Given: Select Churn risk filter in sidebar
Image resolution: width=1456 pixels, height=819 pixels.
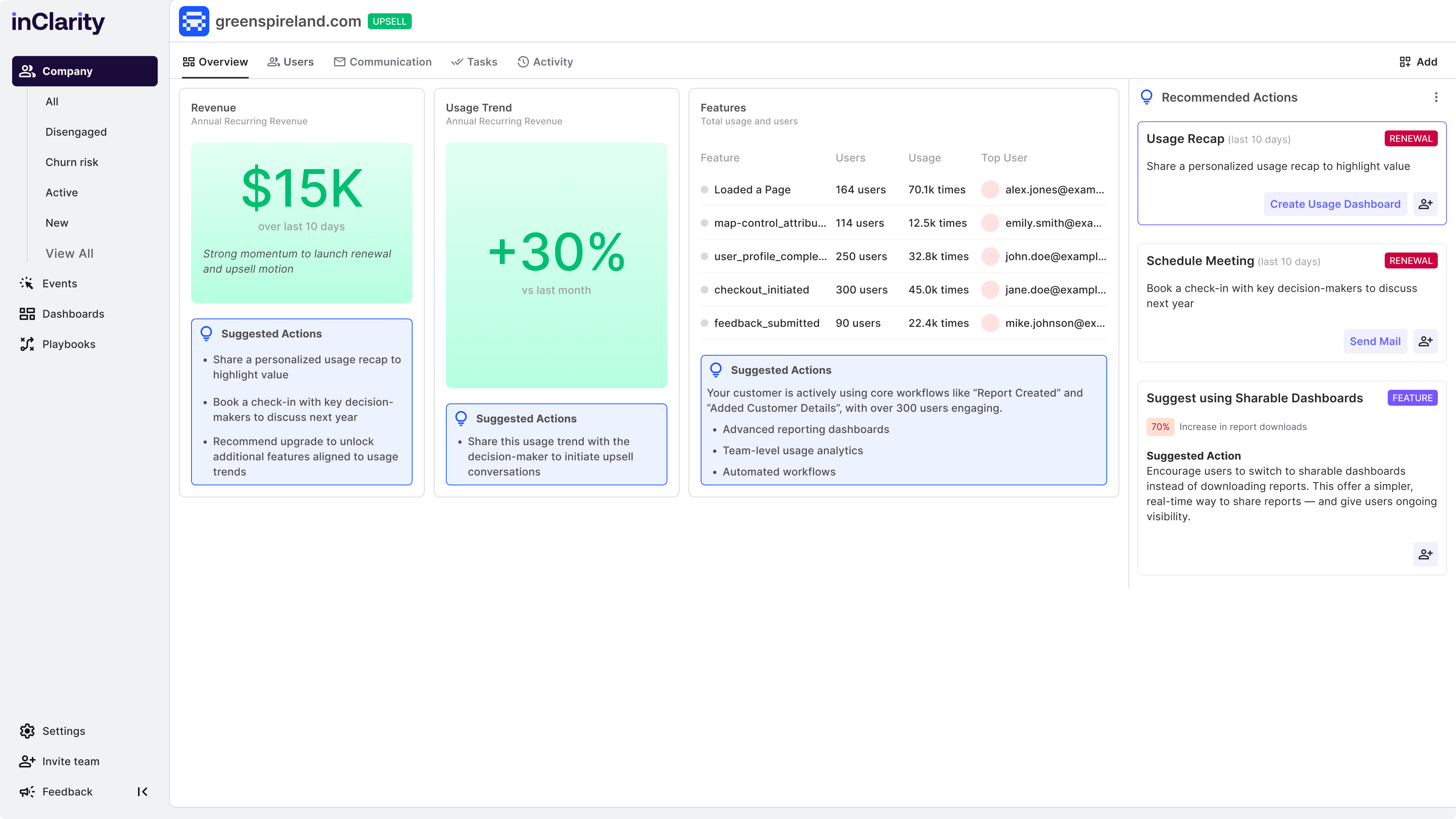Looking at the screenshot, I should pyautogui.click(x=72, y=162).
